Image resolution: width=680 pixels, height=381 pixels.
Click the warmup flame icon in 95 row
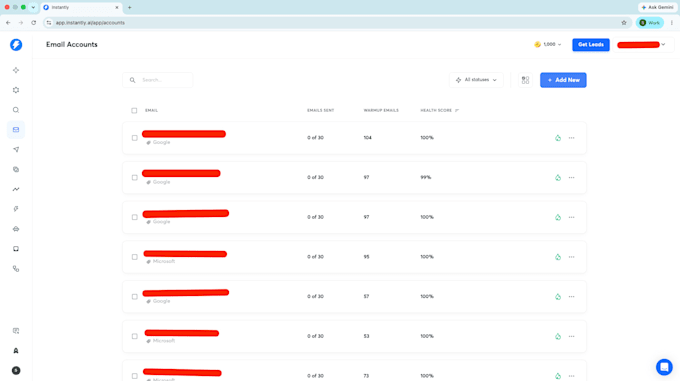pos(558,257)
